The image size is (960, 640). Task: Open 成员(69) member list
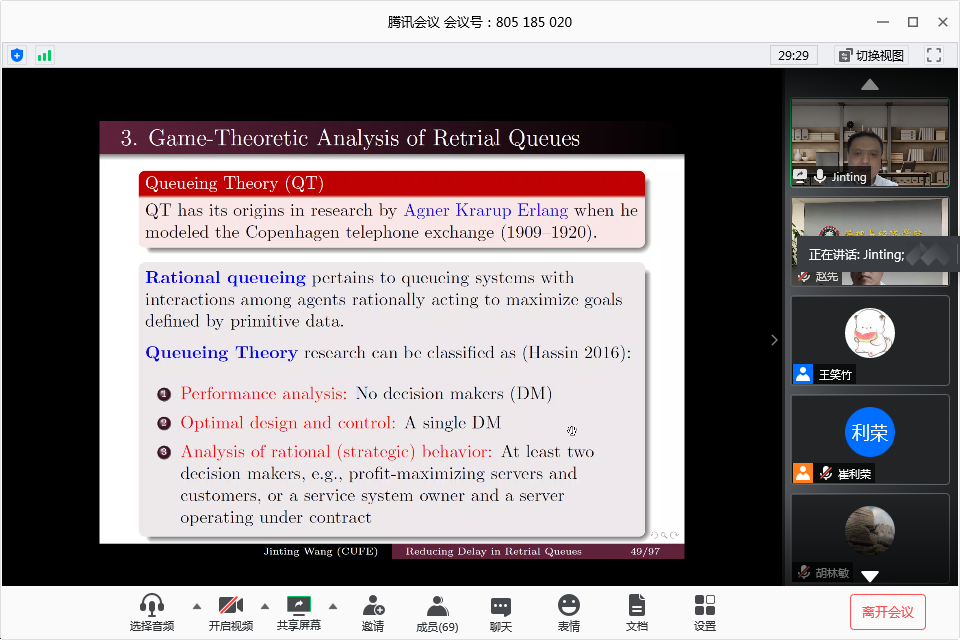coord(437,612)
